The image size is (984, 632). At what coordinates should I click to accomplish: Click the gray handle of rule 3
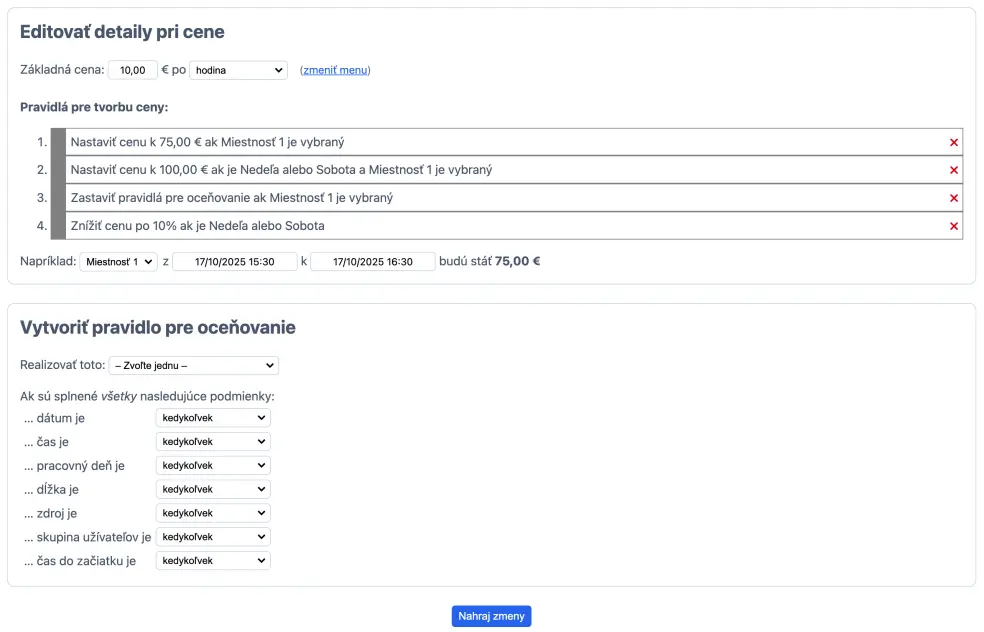tap(58, 198)
